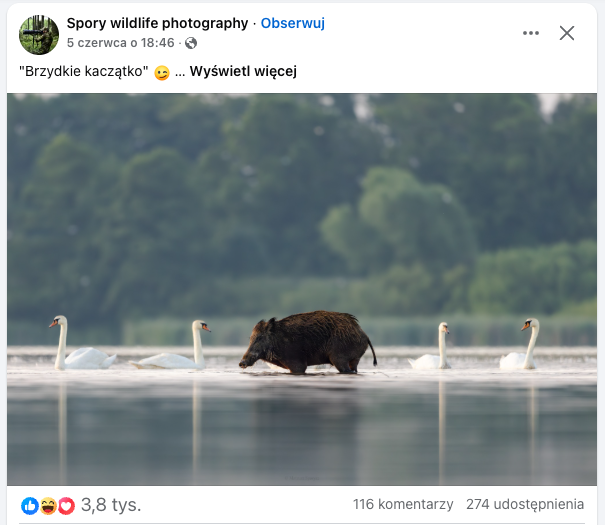The width and height of the screenshot is (605, 525).
Task: Click the winking emoji in the caption
Action: click(x=162, y=72)
